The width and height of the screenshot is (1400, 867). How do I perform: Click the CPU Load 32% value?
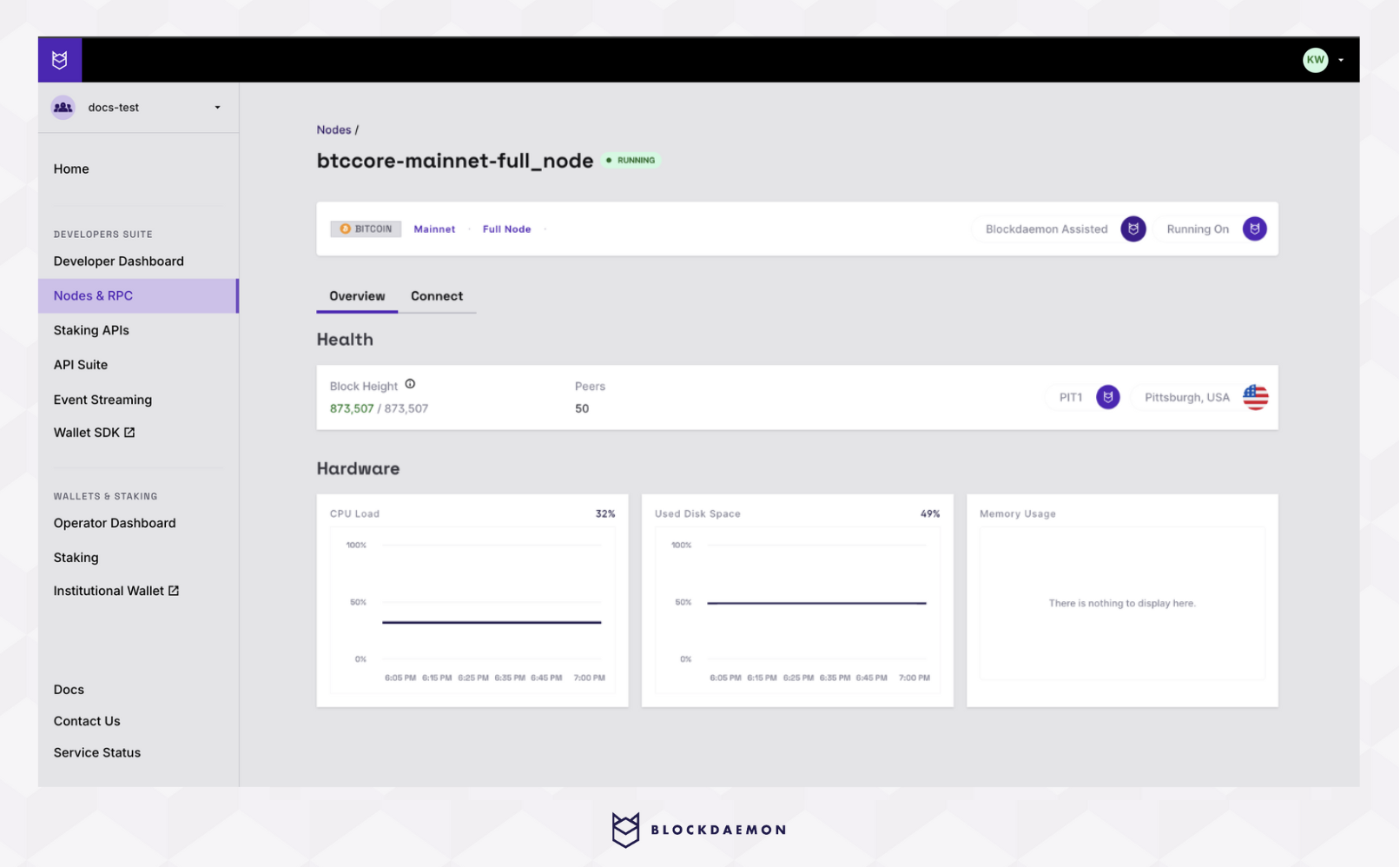[x=605, y=514]
